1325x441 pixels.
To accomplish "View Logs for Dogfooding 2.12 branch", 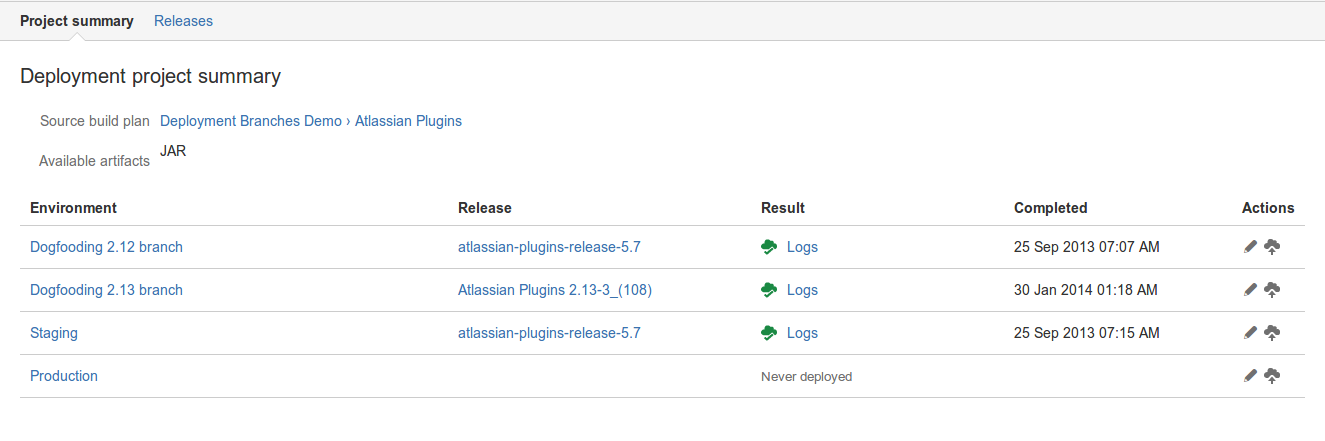I will pyautogui.click(x=802, y=247).
